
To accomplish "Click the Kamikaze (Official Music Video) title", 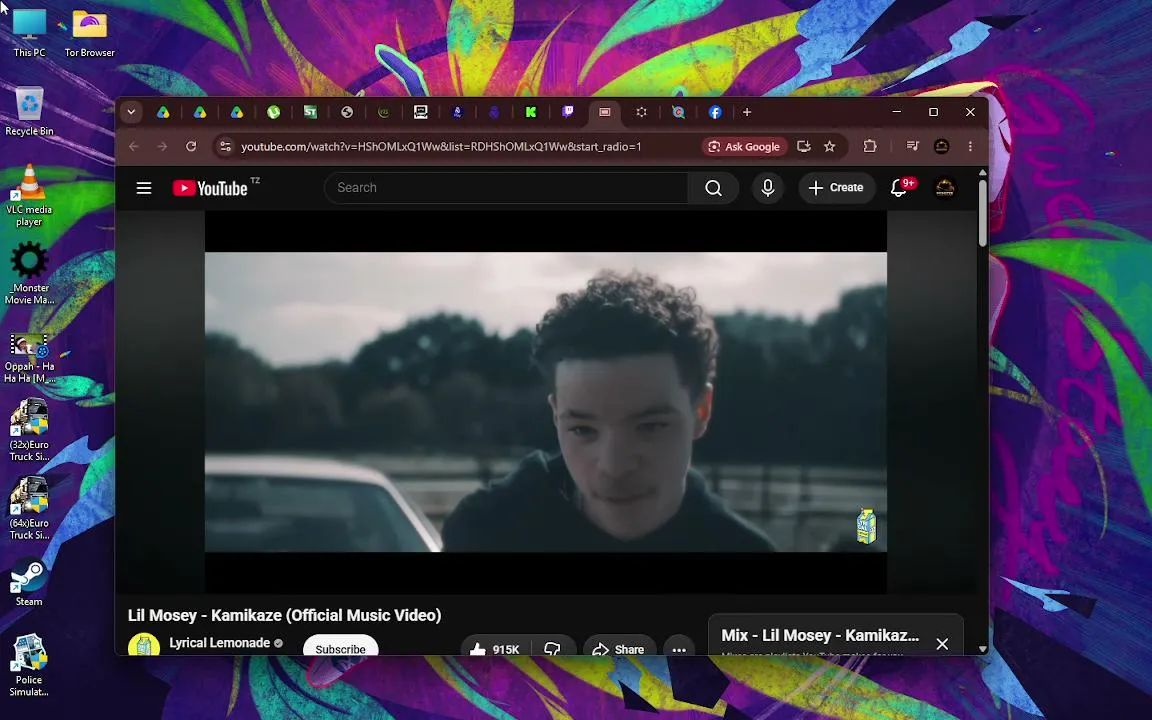I will (x=284, y=616).
